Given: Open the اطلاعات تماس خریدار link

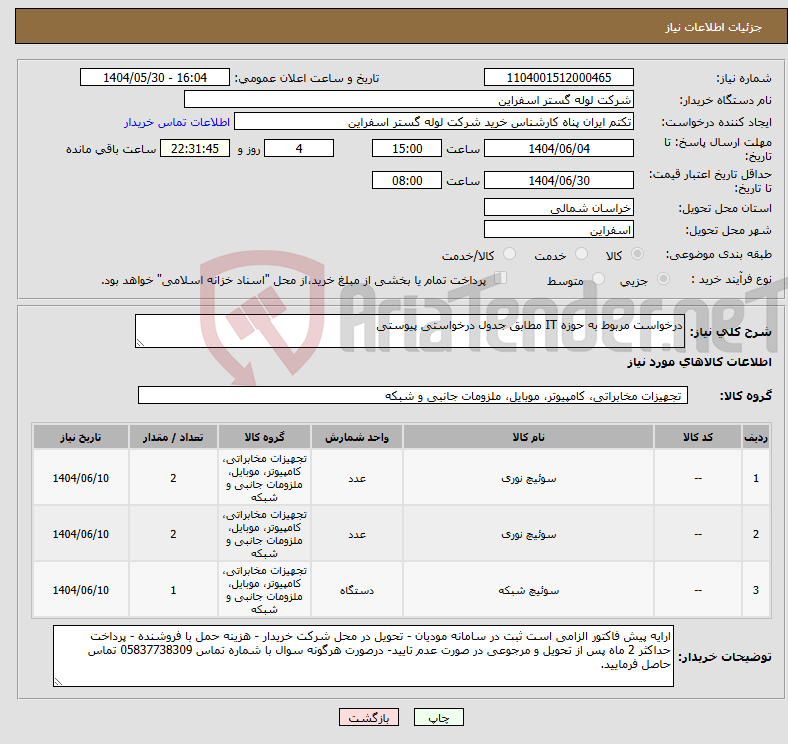Looking at the screenshot, I should [x=177, y=122].
